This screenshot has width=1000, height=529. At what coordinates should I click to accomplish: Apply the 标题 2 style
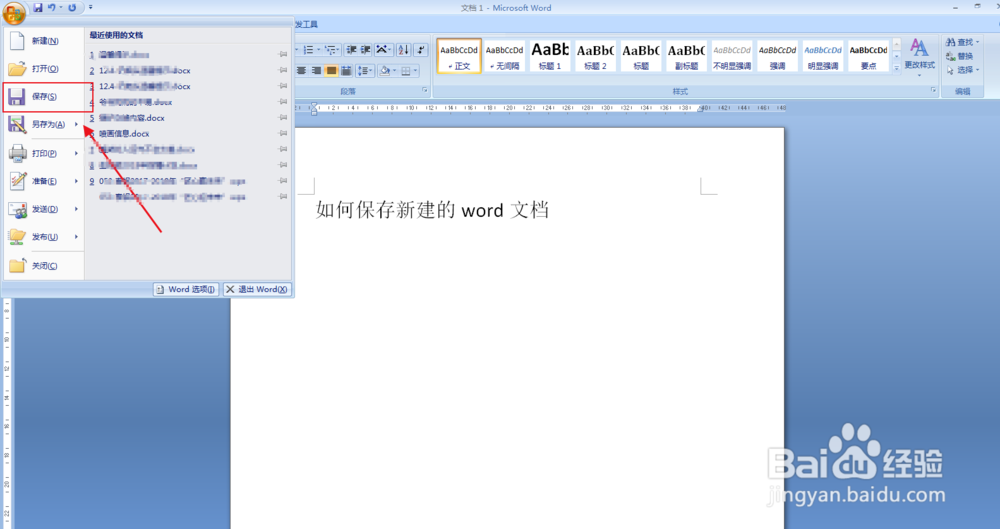coord(596,56)
